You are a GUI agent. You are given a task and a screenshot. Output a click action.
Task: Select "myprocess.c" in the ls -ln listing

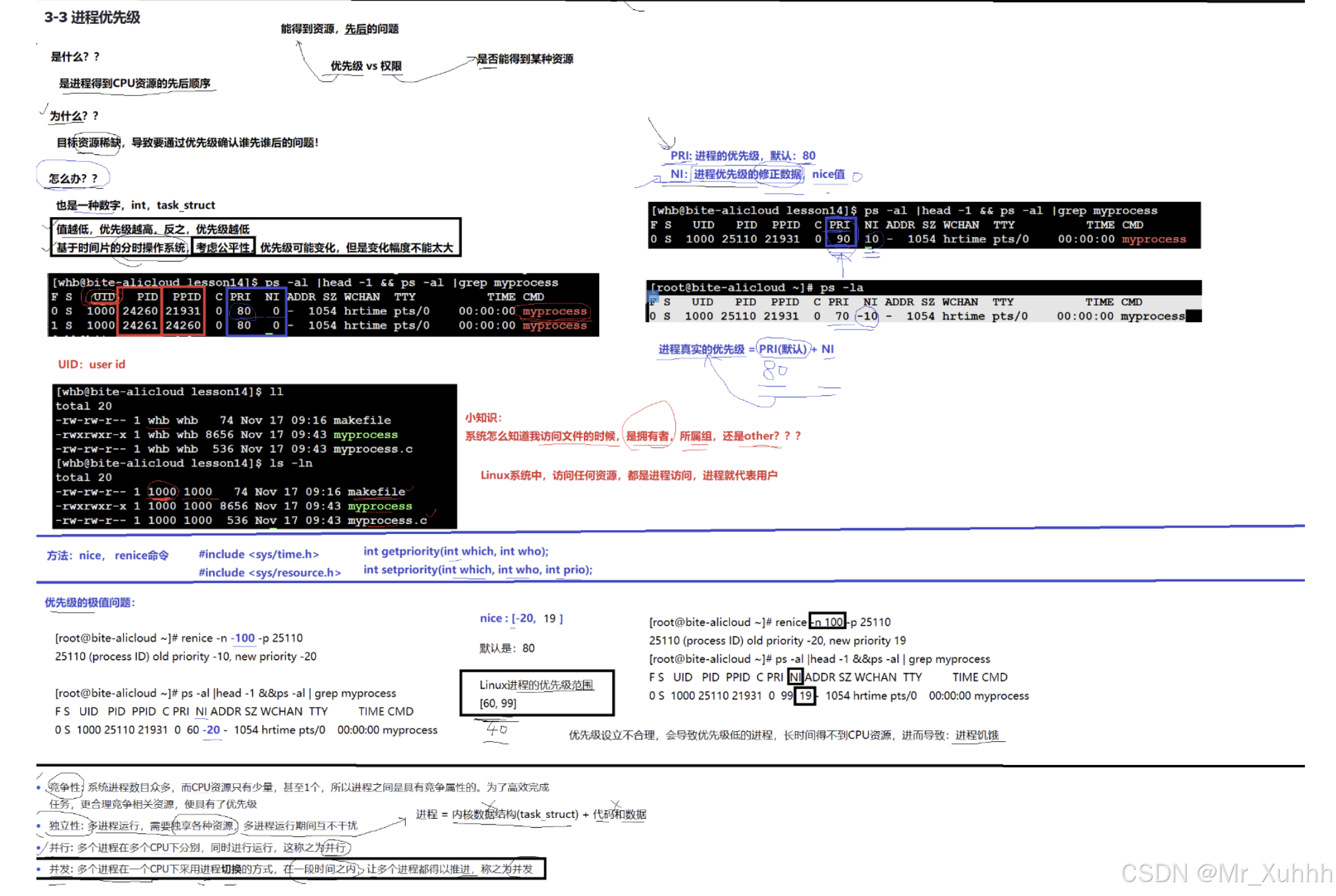coord(387,521)
